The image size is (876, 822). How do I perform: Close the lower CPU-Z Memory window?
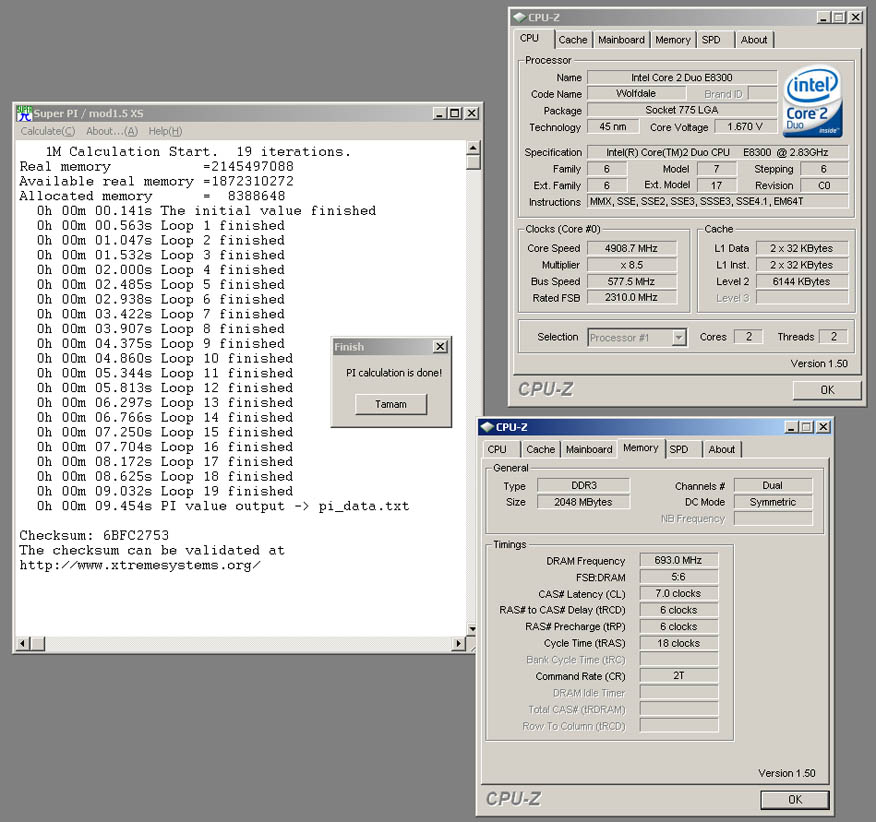pos(823,427)
